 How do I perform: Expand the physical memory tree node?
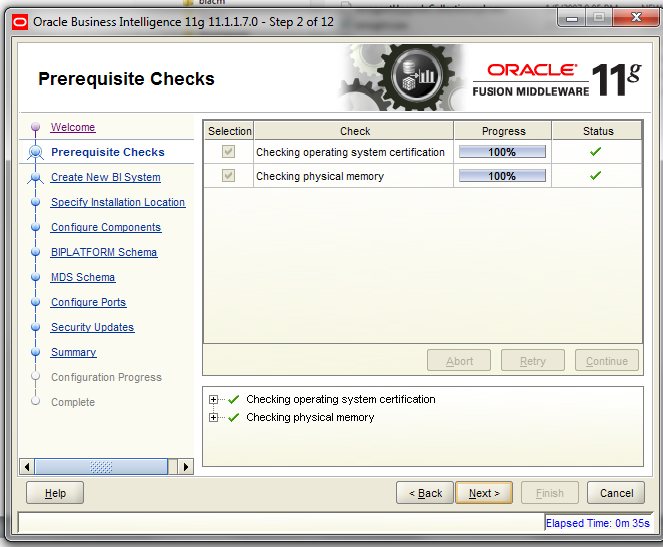coord(214,418)
